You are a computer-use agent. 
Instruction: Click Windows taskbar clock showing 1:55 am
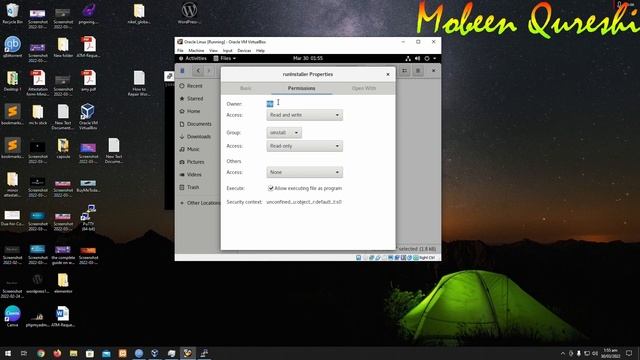pos(611,353)
